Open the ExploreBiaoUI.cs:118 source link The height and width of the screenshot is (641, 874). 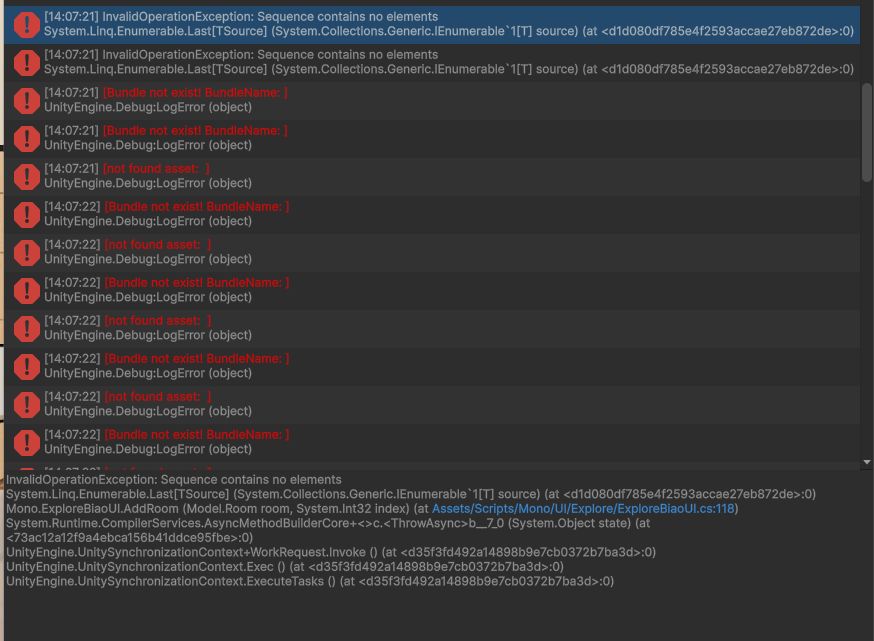pyautogui.click(x=583, y=508)
